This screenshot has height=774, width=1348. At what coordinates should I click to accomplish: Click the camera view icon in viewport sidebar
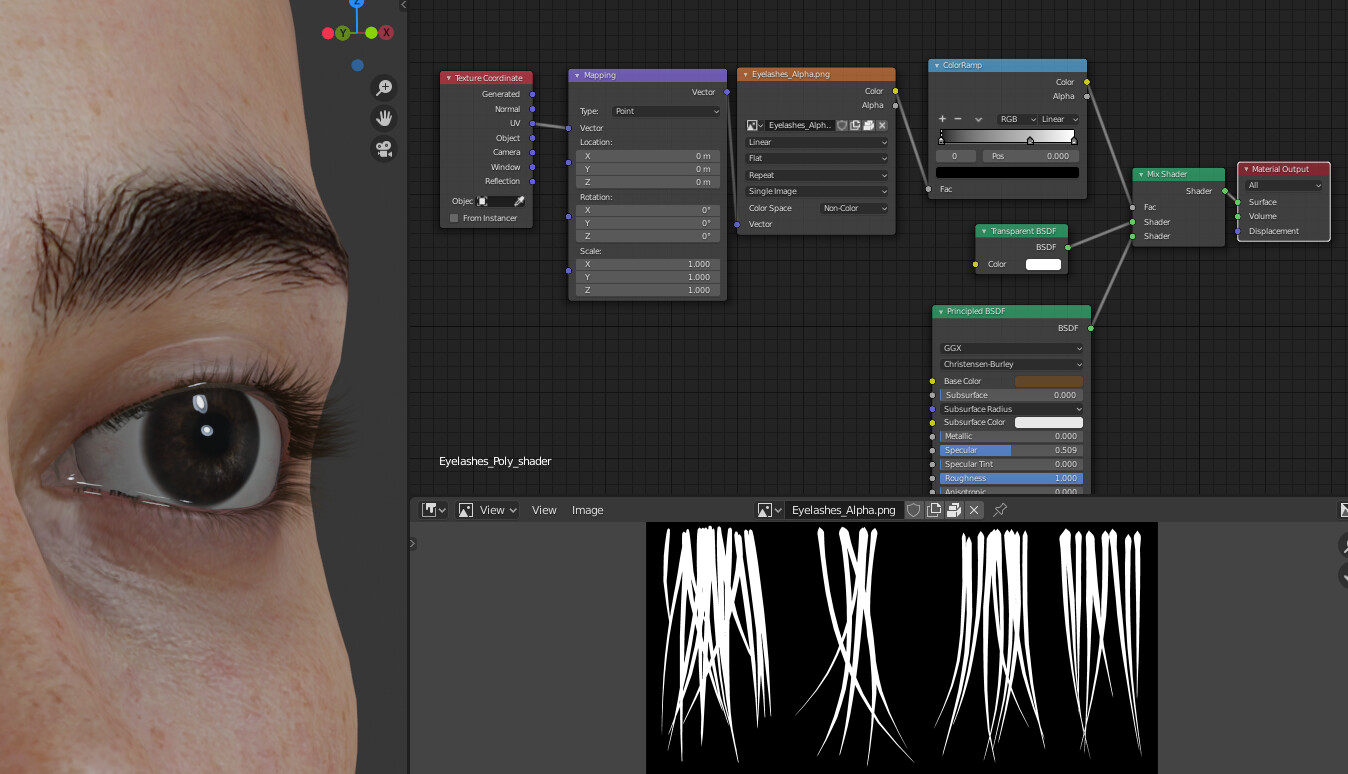[384, 149]
